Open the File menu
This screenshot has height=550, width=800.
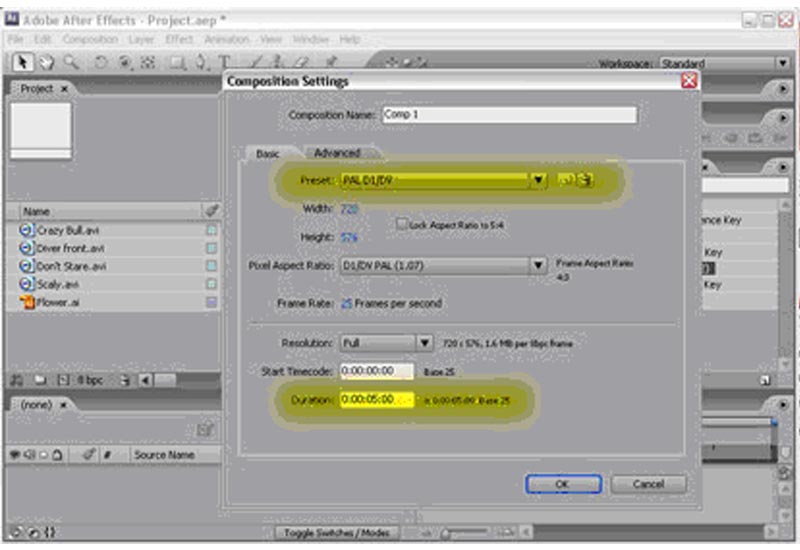point(15,39)
